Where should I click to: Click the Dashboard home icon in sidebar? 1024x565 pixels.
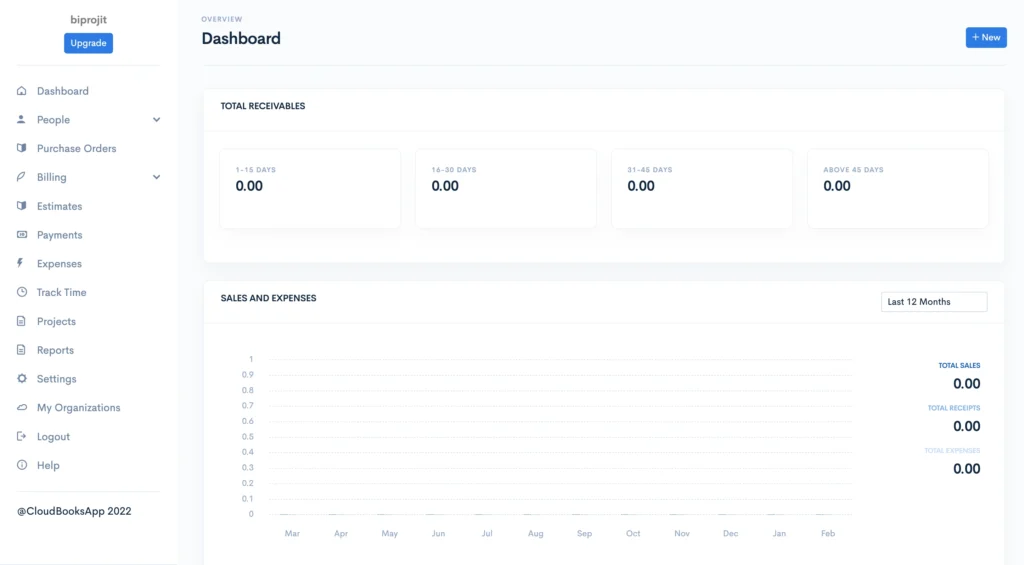pos(22,91)
